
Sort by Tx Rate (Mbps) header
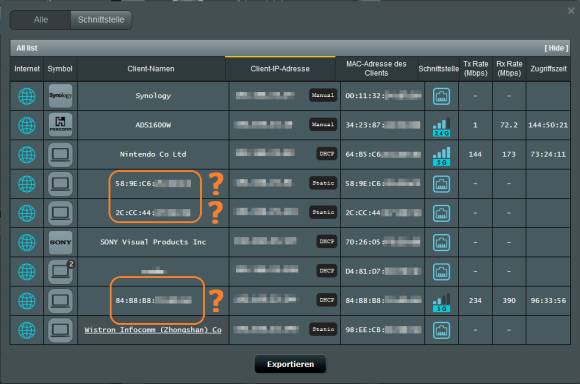coord(476,69)
